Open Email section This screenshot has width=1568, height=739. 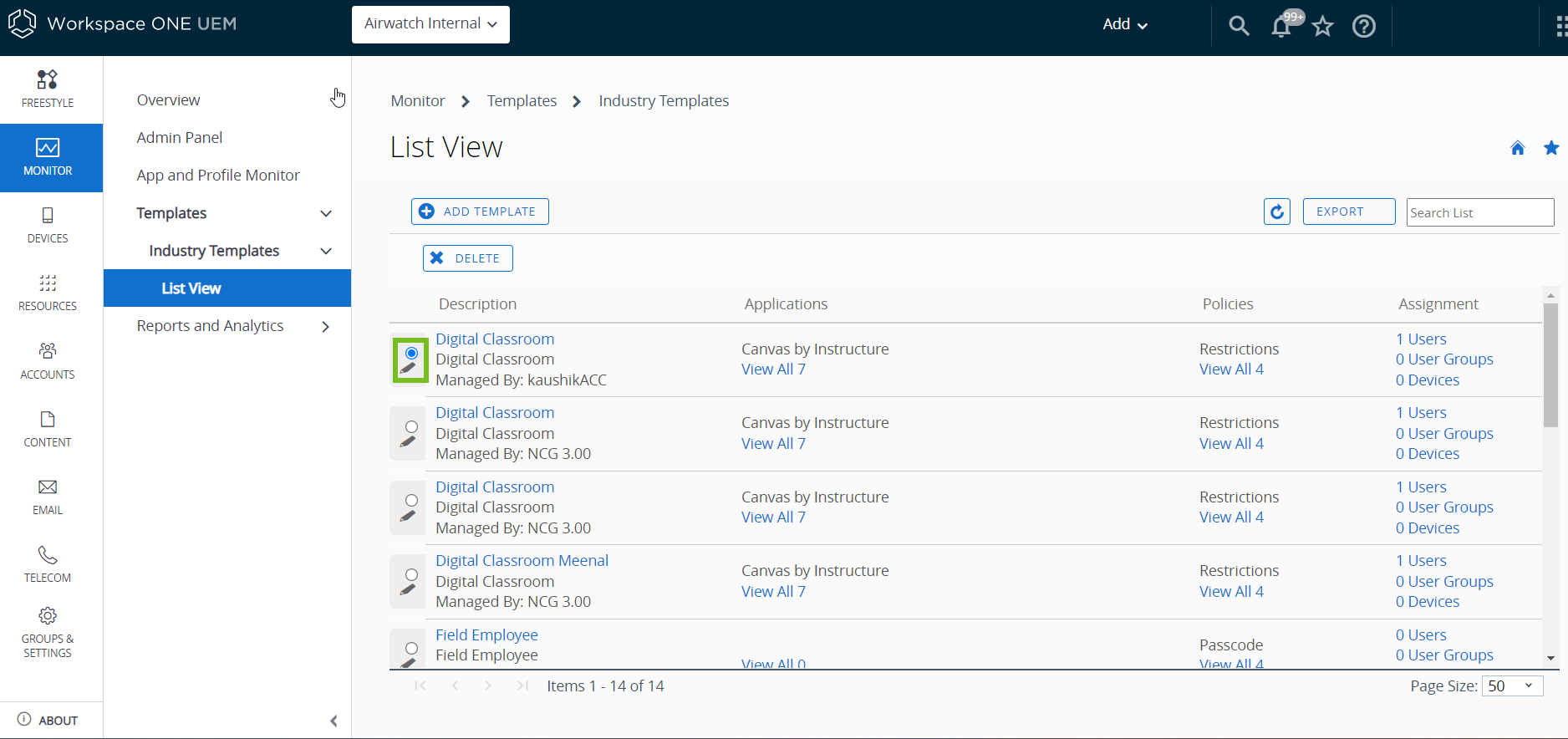[x=48, y=497]
